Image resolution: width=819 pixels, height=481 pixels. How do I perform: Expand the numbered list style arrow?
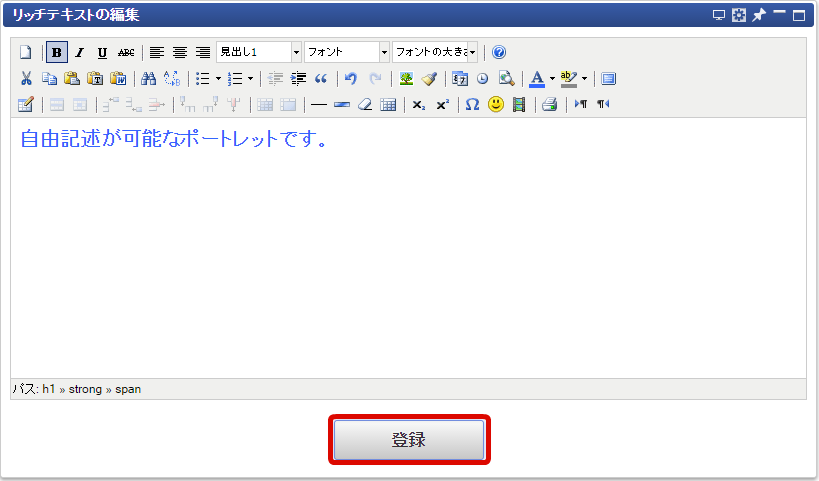250,78
